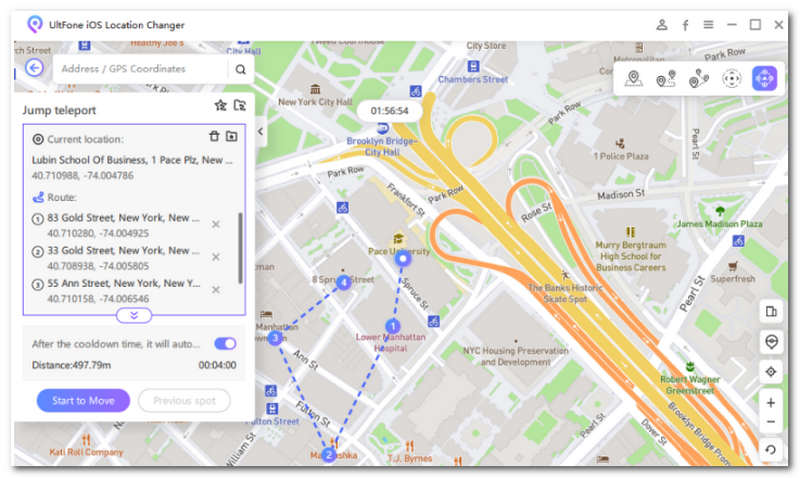Open the Pokéball location icon on map
Viewport: 800px width, 478px height.
pyautogui.click(x=770, y=341)
